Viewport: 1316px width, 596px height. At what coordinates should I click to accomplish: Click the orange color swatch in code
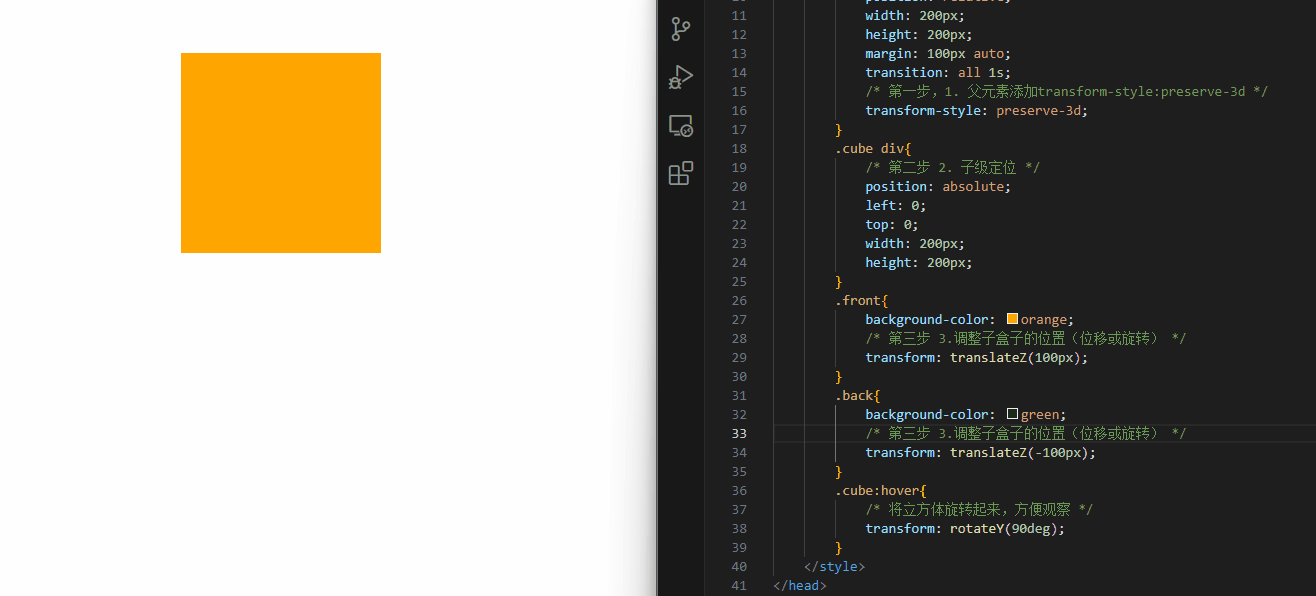(x=1012, y=319)
